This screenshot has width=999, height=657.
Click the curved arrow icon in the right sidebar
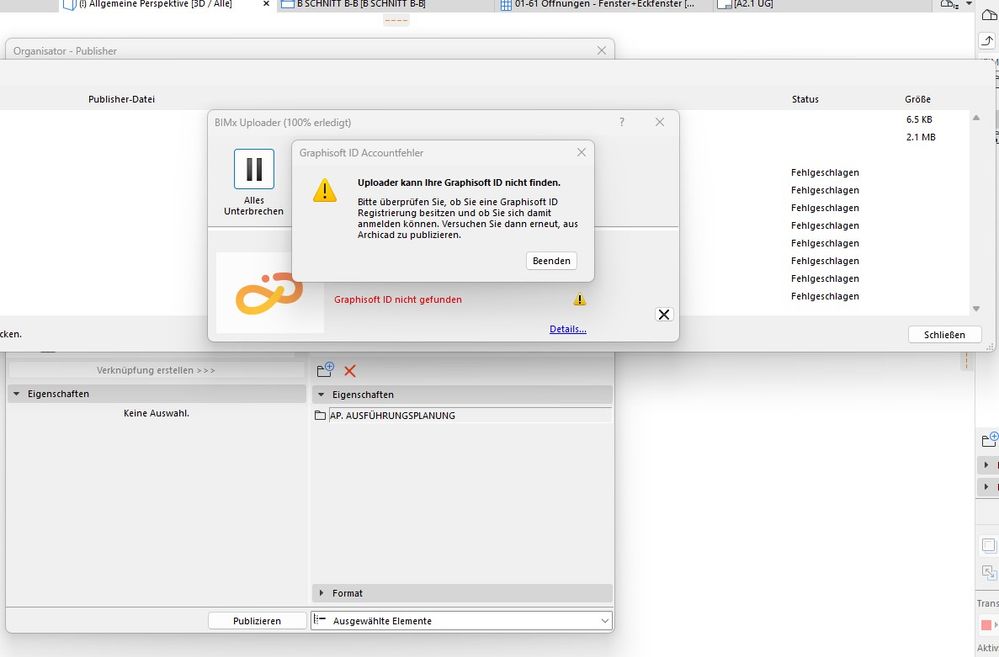coord(987,41)
